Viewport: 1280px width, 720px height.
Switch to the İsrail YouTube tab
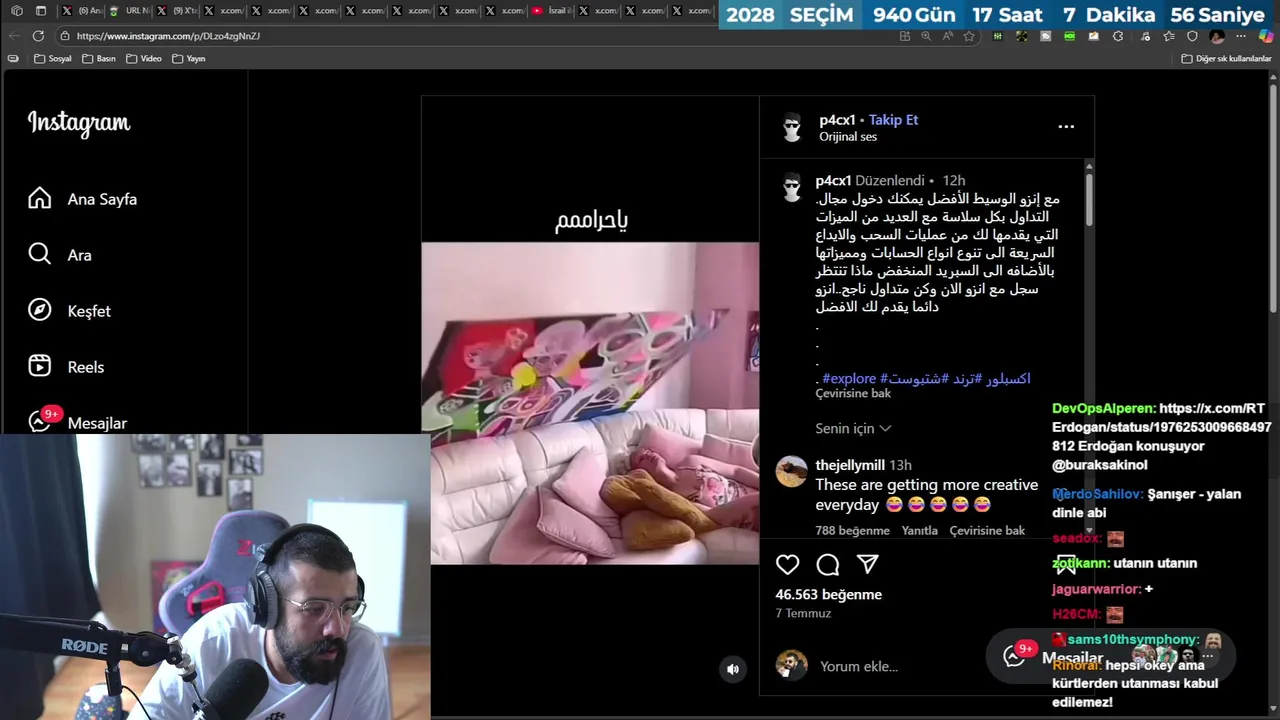(552, 11)
